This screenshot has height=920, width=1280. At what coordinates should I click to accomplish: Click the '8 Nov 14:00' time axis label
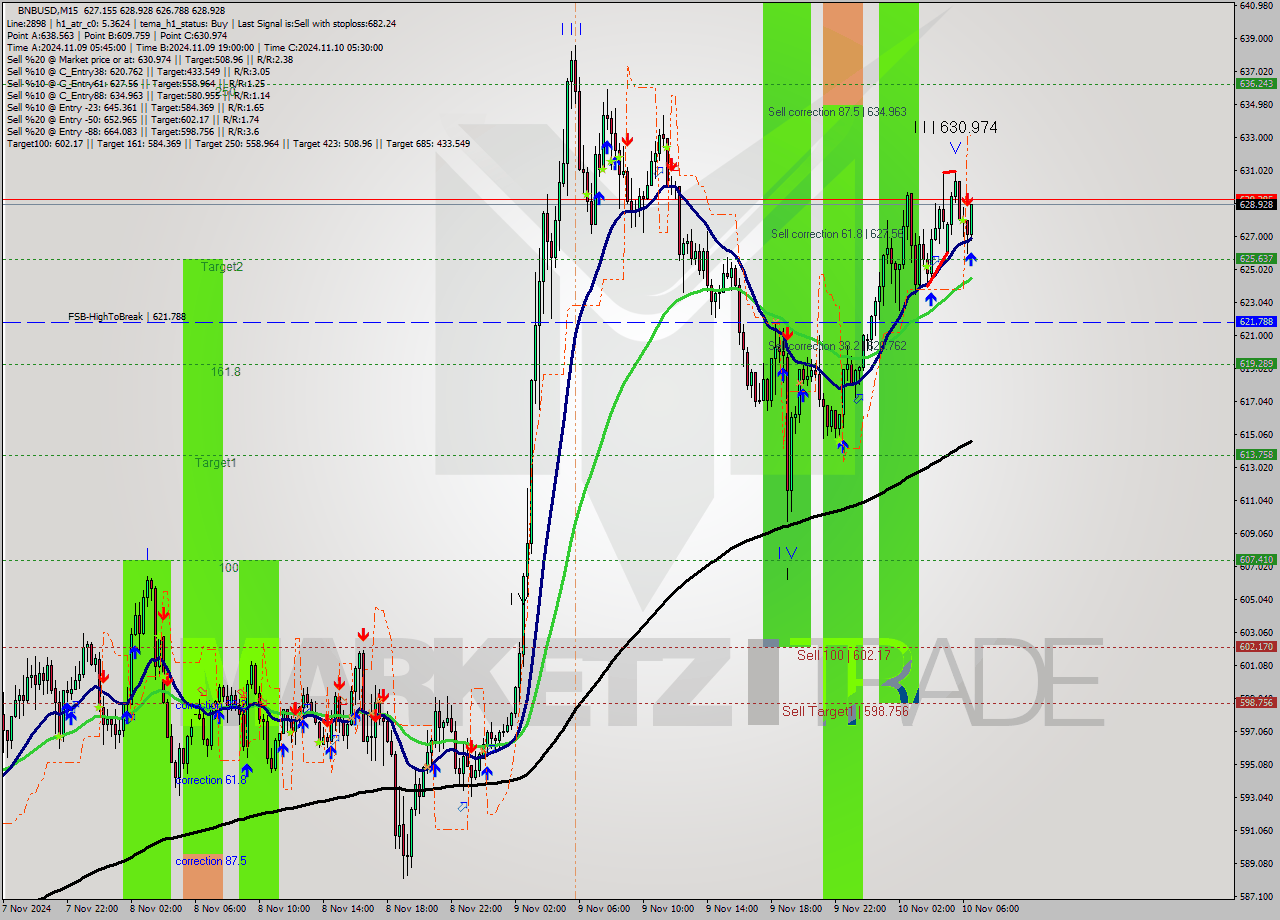click(x=349, y=910)
